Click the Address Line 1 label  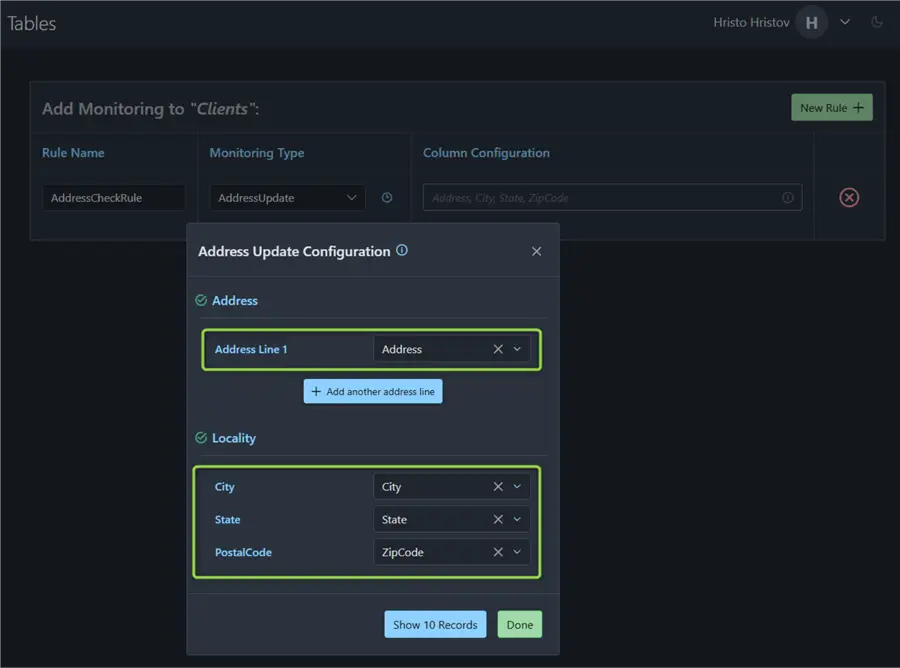coord(251,349)
